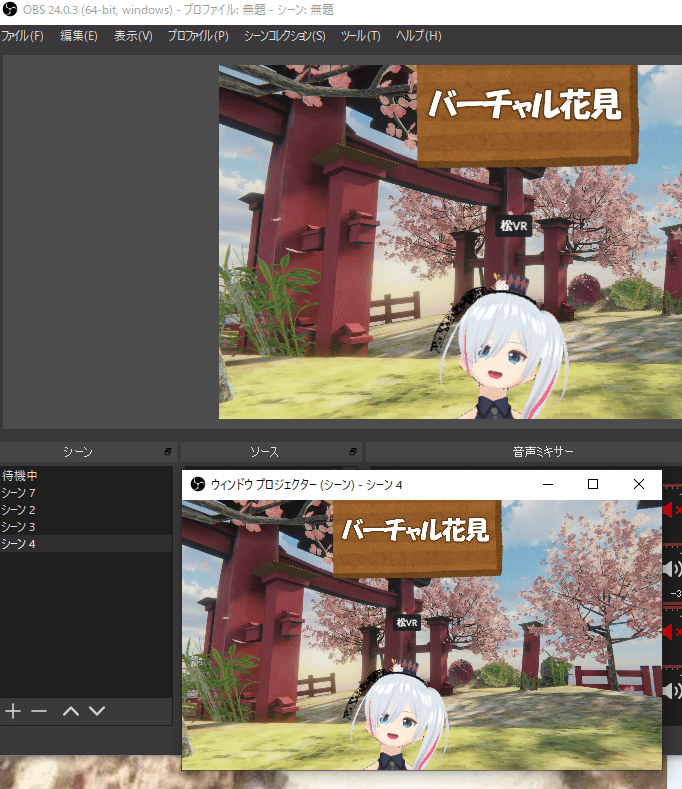This screenshot has height=789, width=682.
Task: Open the ファイル(F) menu
Action: click(22, 36)
